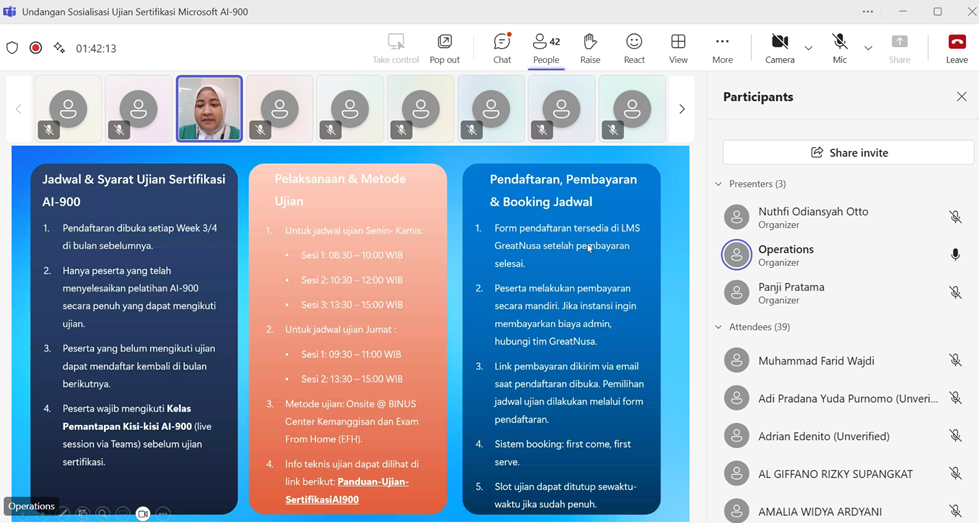Click AL GIFFANO RIZKY SUPANGKAT's mic icon

pyautogui.click(x=955, y=474)
